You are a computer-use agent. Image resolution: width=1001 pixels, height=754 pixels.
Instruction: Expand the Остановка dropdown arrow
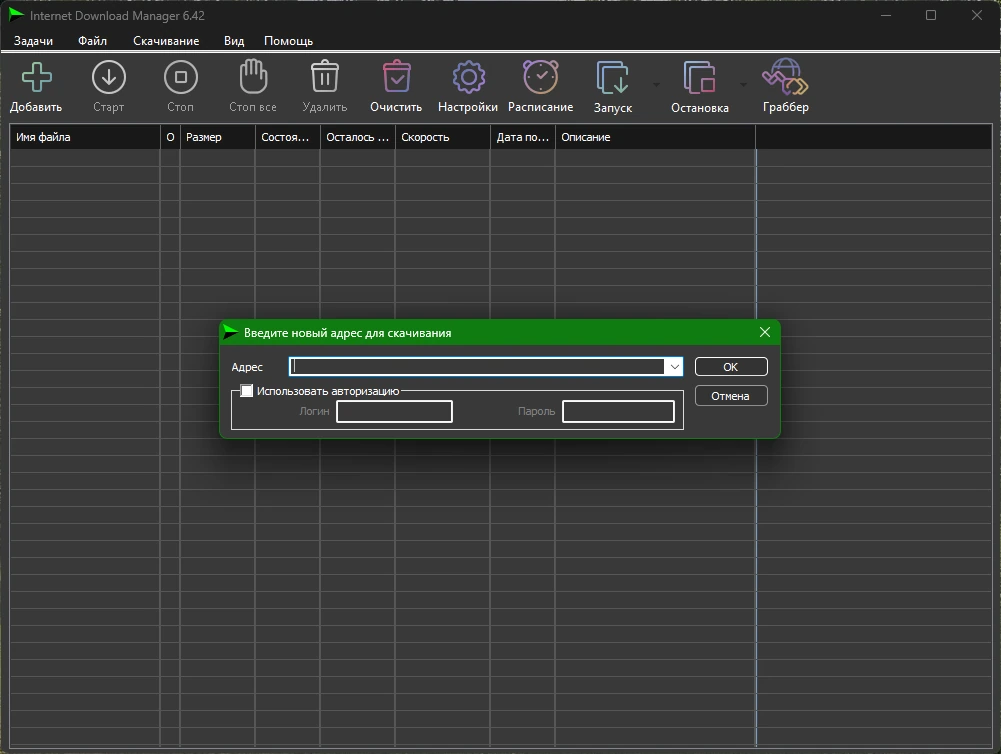(x=743, y=84)
